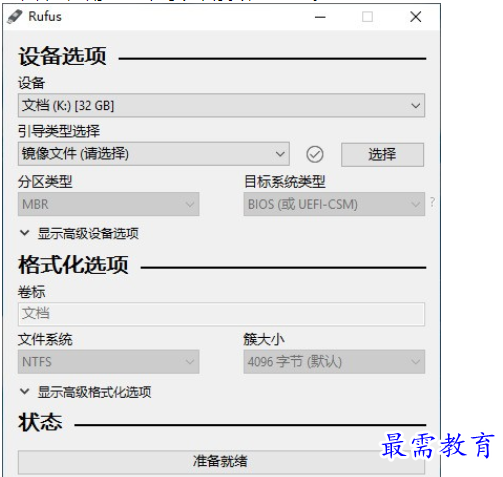Expand 显示高级格式化选项
503x477 pixels.
[x=85, y=392]
